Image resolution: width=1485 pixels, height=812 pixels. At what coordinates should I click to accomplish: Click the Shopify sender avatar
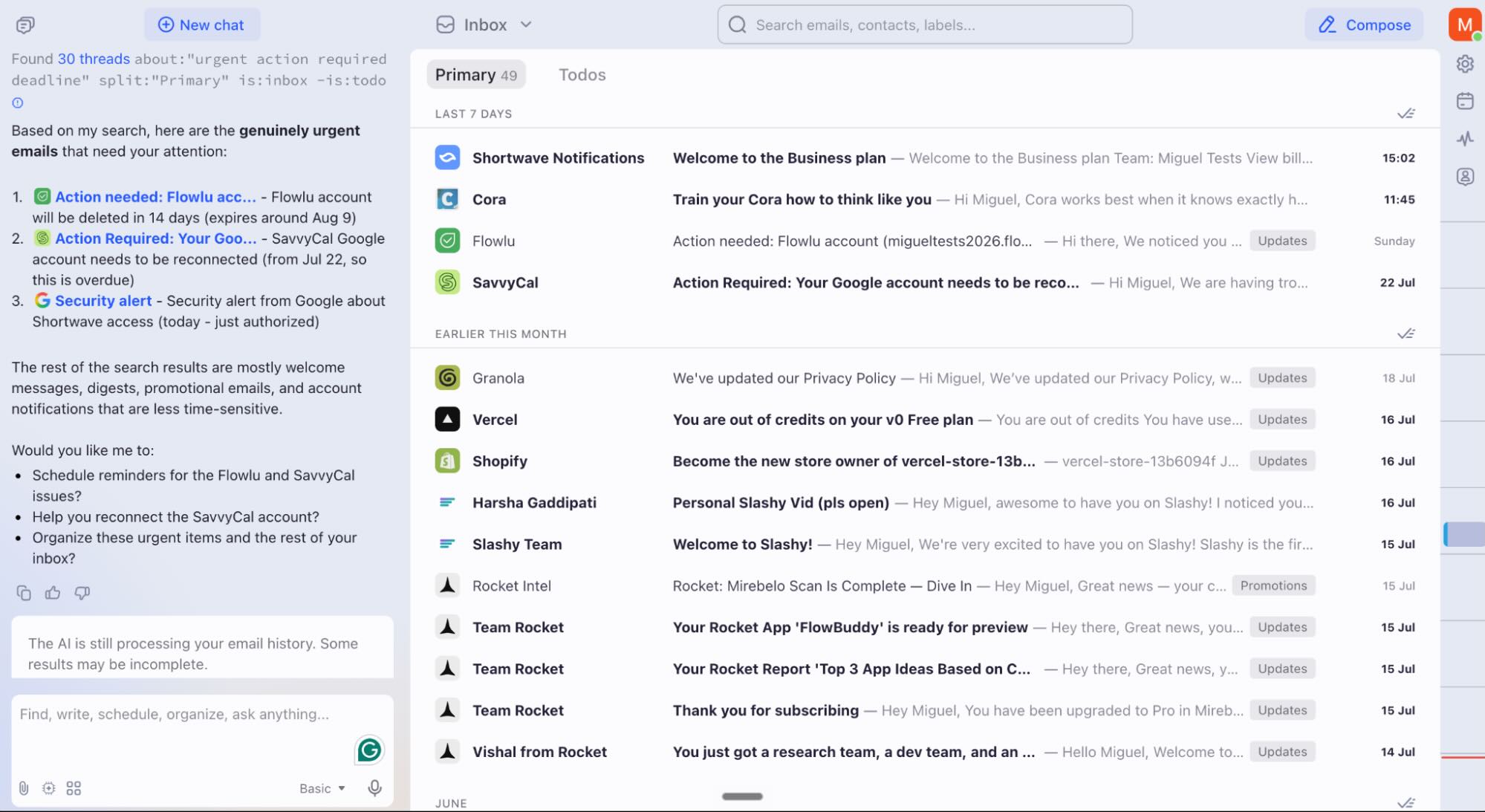[x=447, y=461]
